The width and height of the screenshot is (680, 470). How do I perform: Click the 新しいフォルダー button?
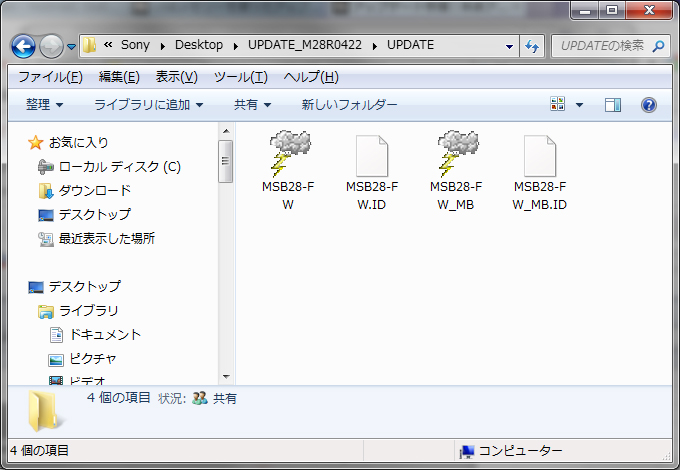point(349,105)
